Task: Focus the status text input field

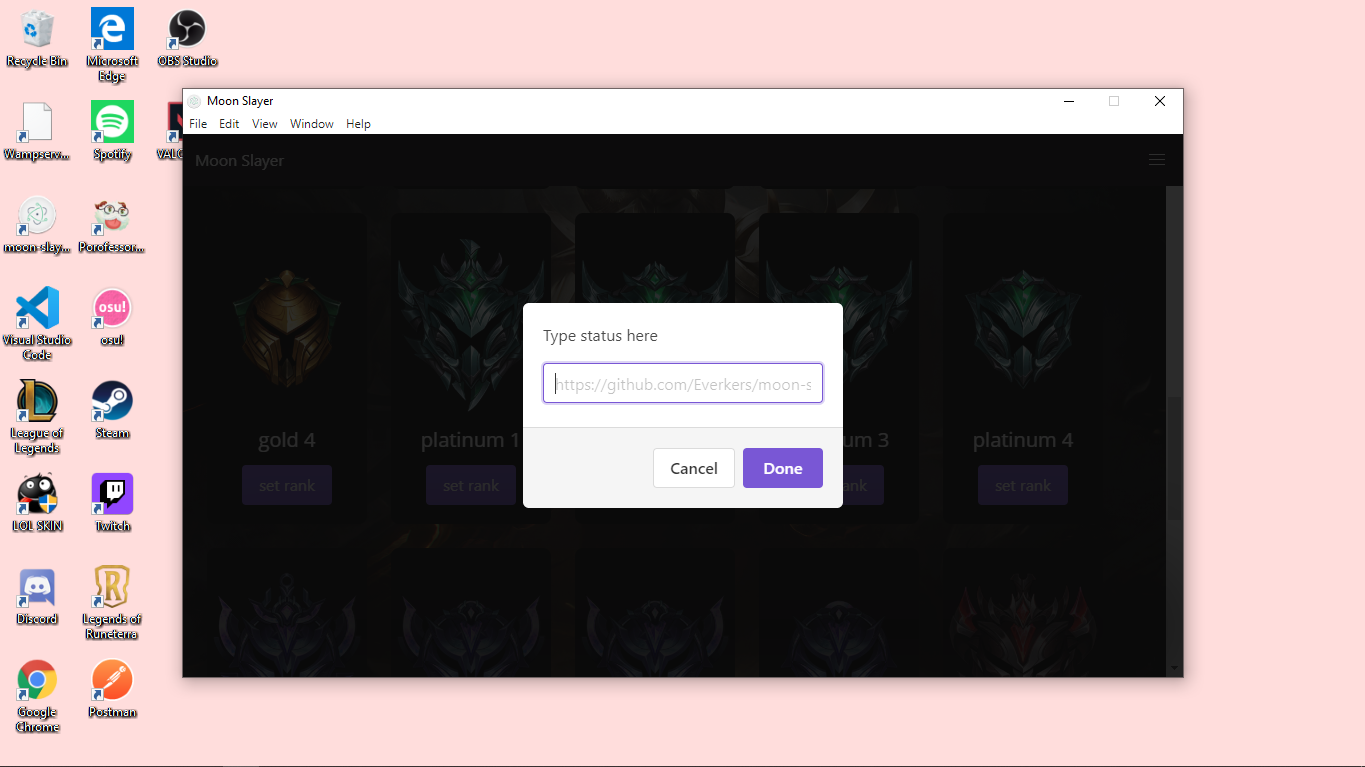Action: [x=683, y=383]
